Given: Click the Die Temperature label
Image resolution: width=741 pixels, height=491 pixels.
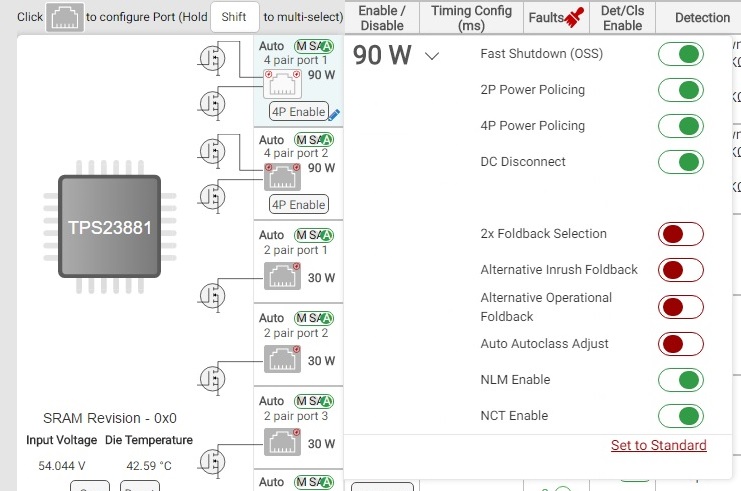Looking at the screenshot, I should 149,440.
